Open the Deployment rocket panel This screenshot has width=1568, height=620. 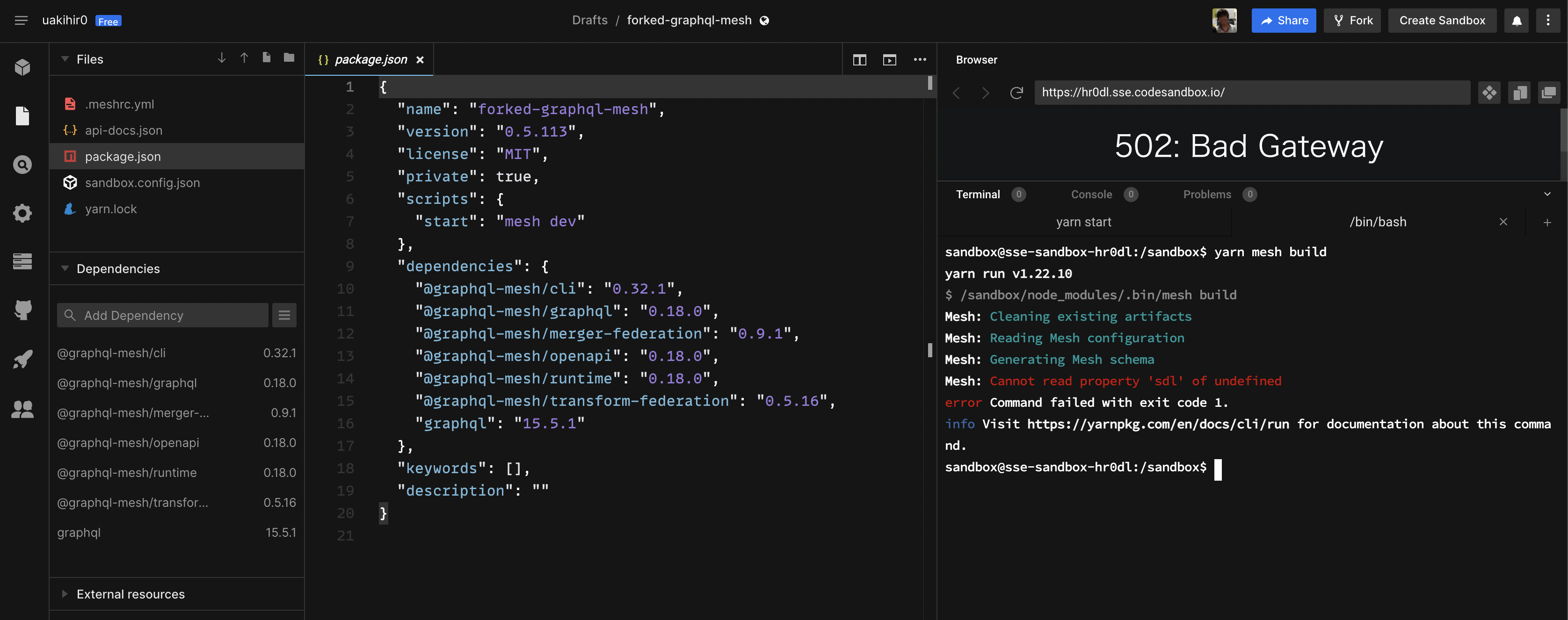[x=22, y=359]
